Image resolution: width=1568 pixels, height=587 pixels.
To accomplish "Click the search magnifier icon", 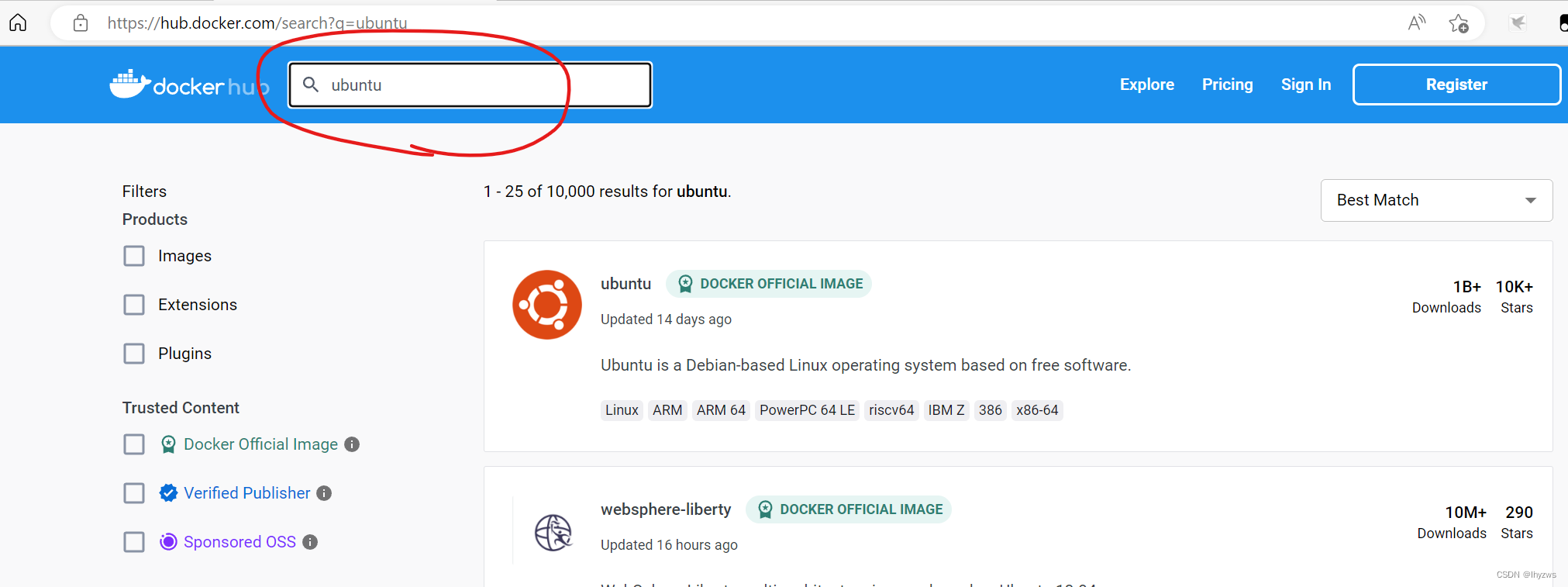I will coord(311,85).
